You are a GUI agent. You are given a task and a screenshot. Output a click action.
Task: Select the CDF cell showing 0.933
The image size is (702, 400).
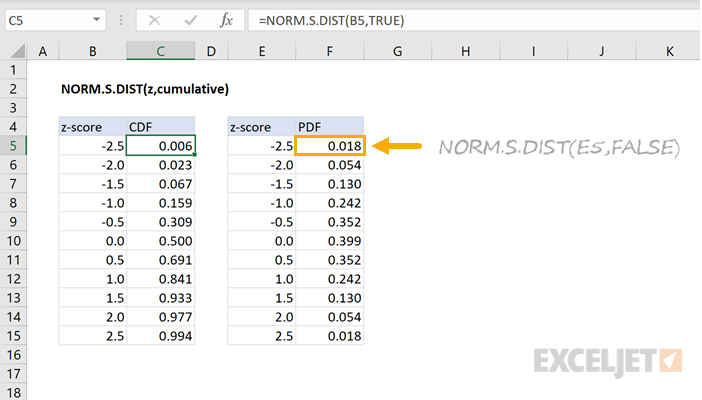coord(161,297)
